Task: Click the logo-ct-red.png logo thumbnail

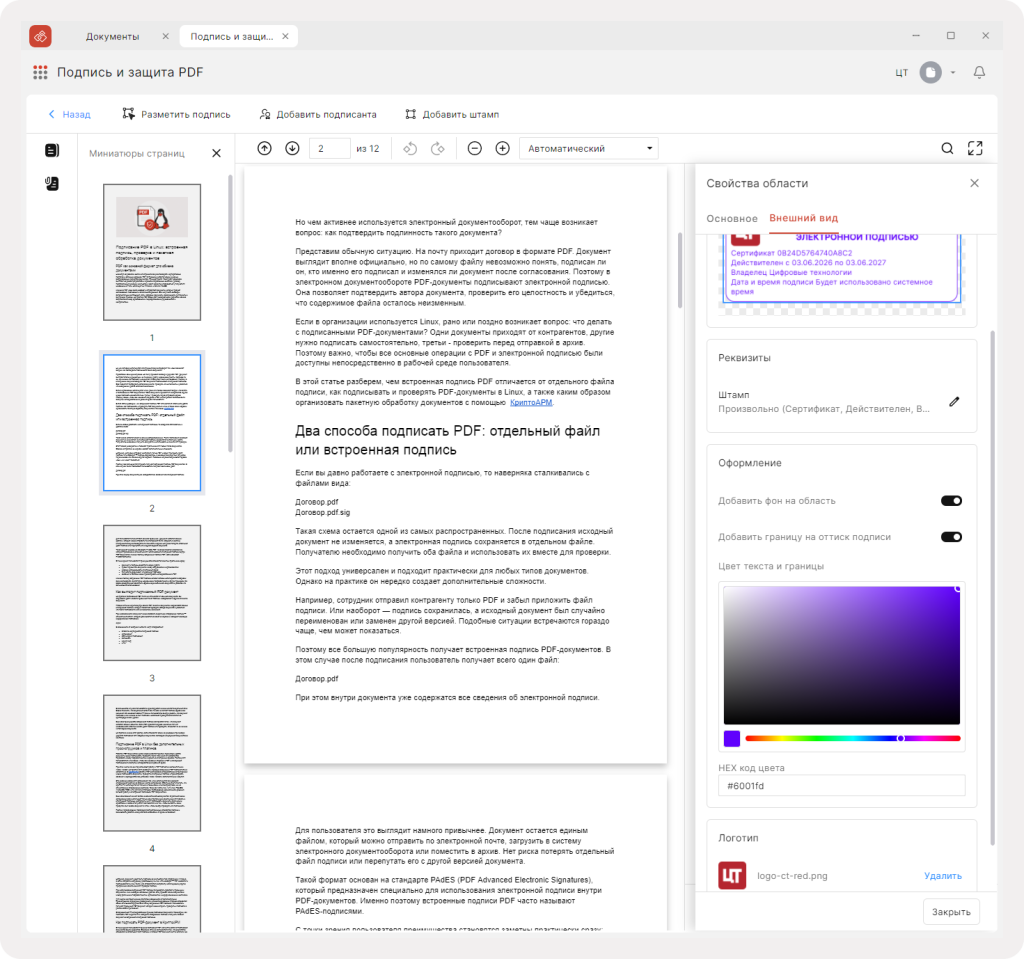Action: click(732, 875)
